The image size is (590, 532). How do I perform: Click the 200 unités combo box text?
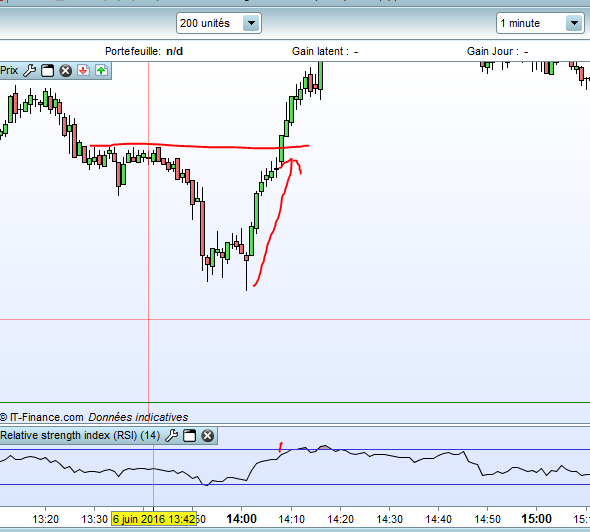coord(205,23)
